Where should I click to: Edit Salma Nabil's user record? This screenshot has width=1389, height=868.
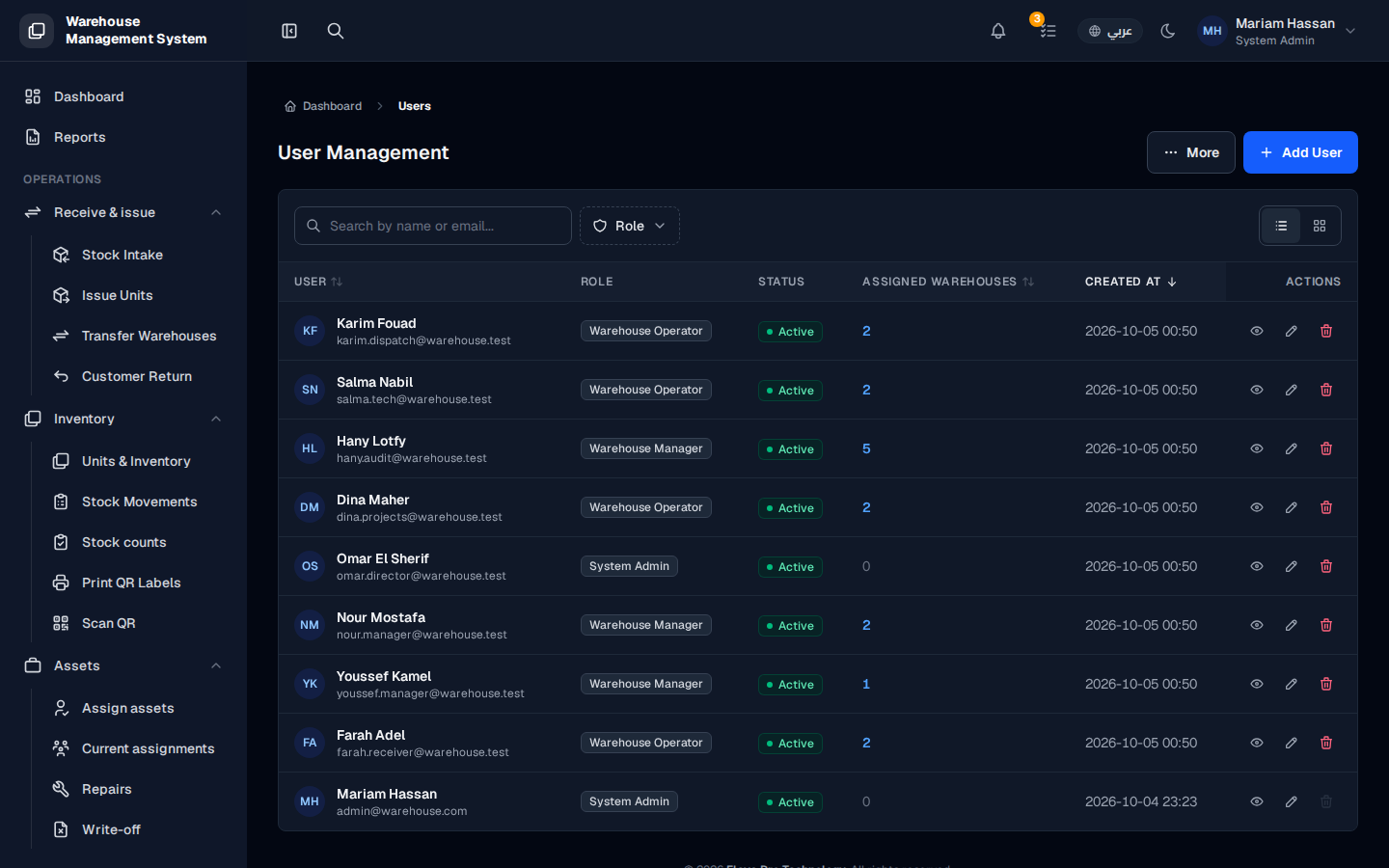1292,390
